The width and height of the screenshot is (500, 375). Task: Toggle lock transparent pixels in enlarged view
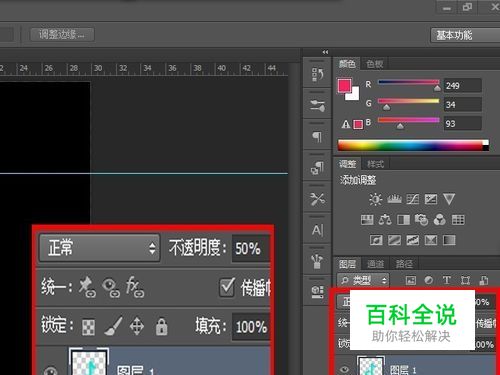(x=88, y=327)
